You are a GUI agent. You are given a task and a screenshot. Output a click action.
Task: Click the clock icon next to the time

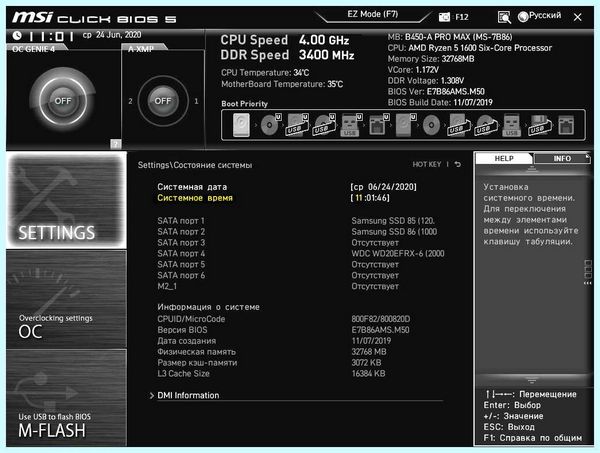point(17,36)
